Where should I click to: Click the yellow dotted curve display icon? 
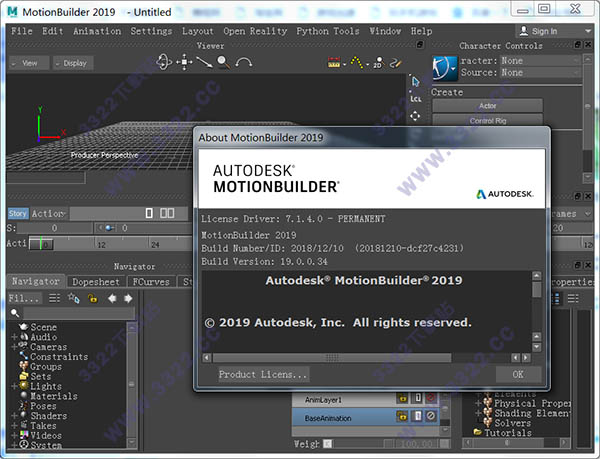coord(357,63)
